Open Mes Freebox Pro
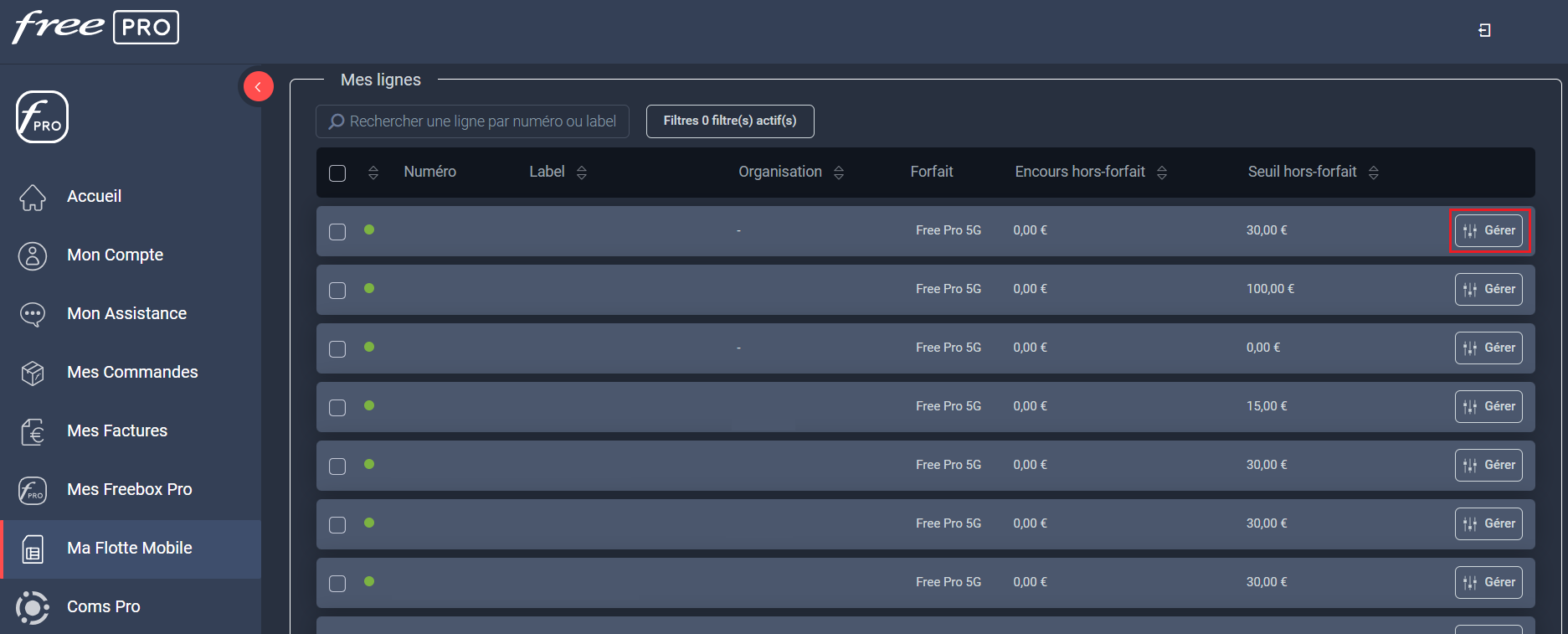The width and height of the screenshot is (1568, 634). 130,489
